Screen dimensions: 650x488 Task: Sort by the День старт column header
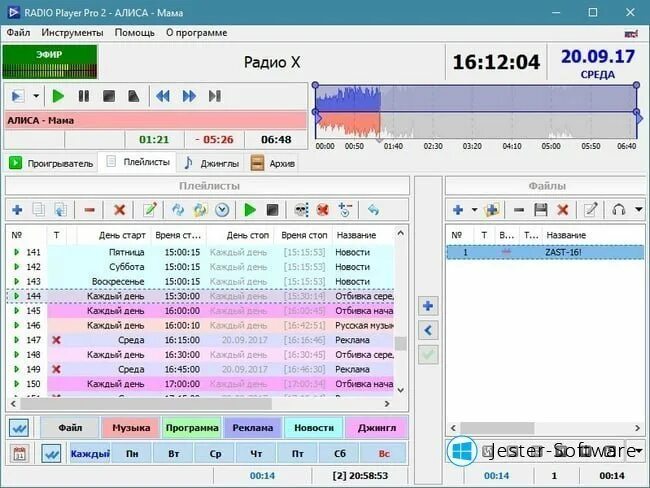[113, 235]
